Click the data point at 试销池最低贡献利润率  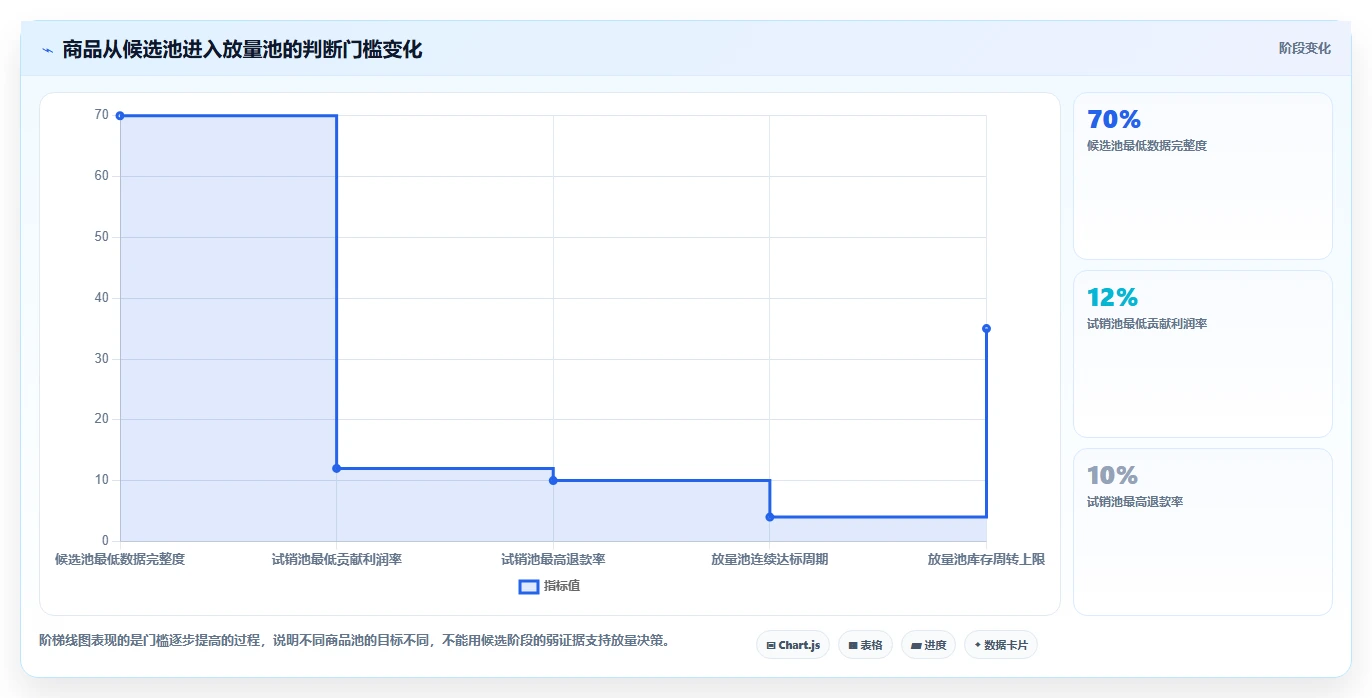(x=337, y=468)
